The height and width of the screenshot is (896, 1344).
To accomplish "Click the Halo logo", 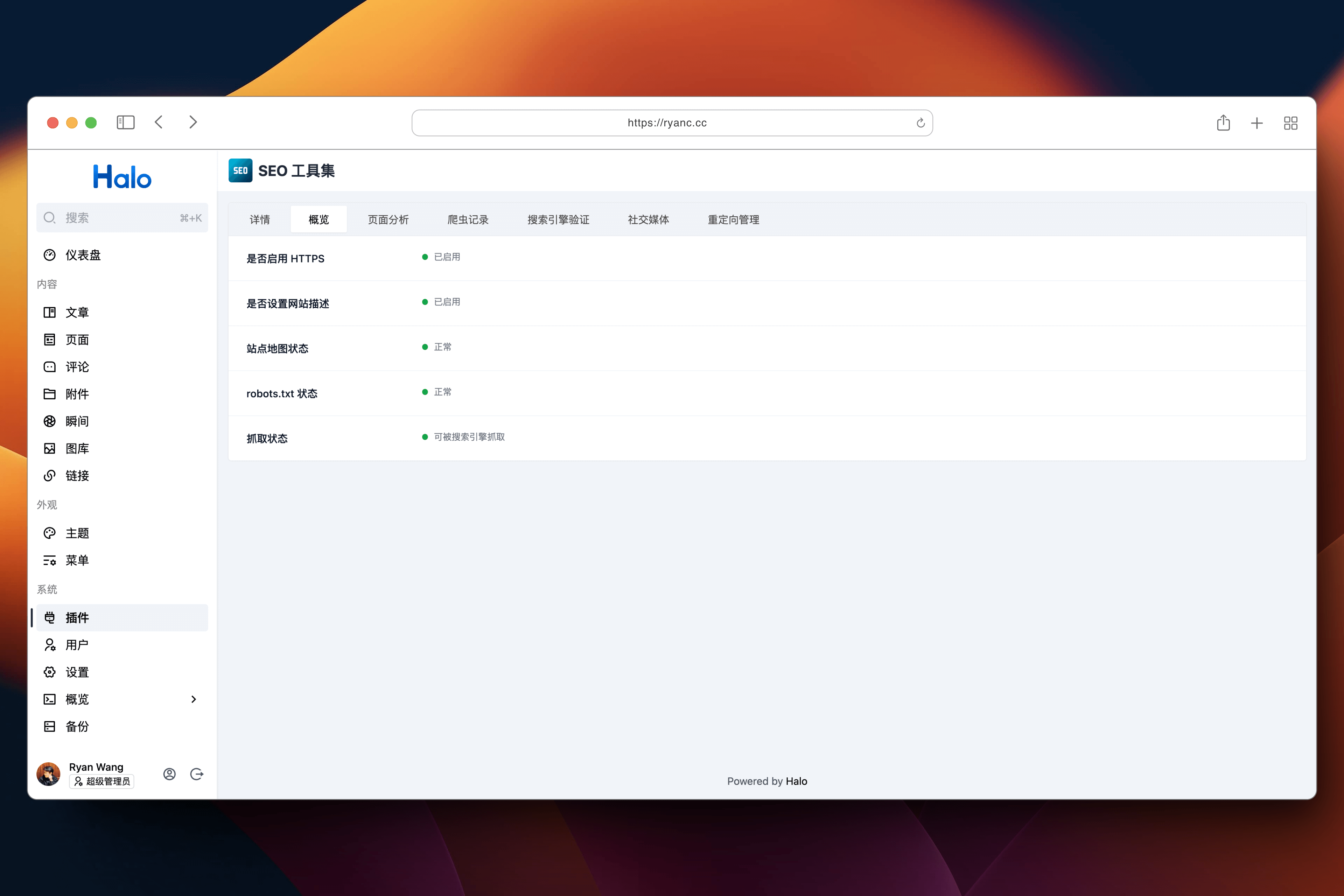I will point(122,177).
